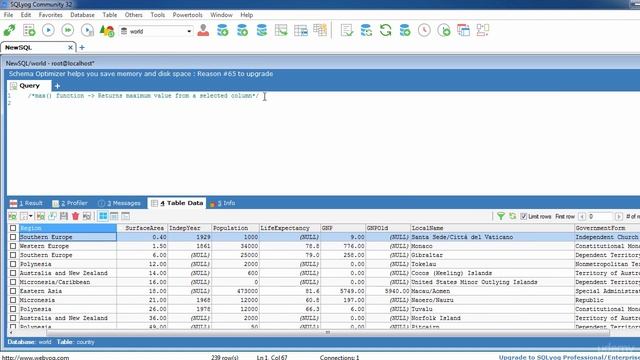Image resolution: width=640 pixels, height=360 pixels.
Task: Open the Powertools menu
Action: click(x=187, y=15)
